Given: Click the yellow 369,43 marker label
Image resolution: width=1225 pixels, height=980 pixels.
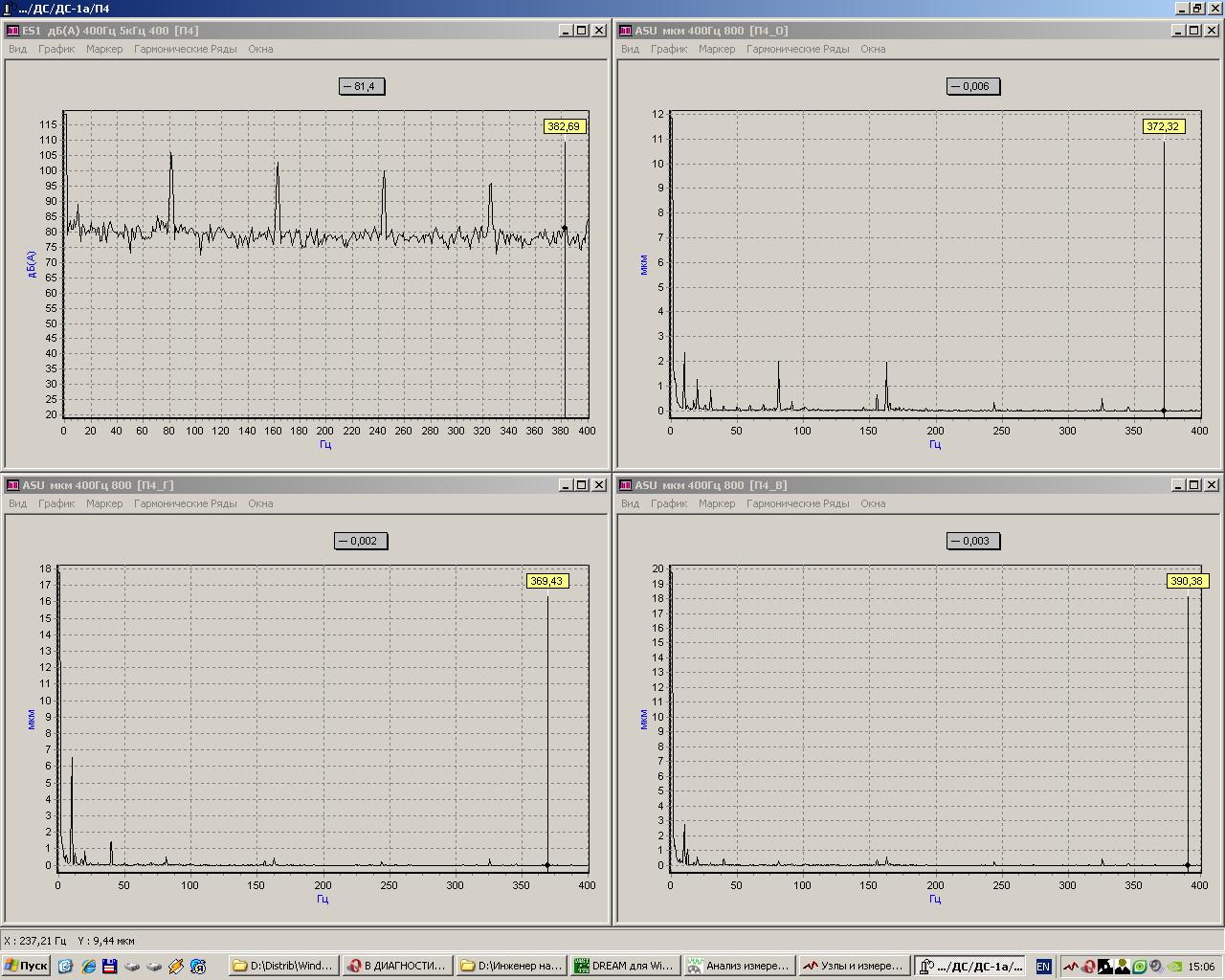Looking at the screenshot, I should [547, 581].
